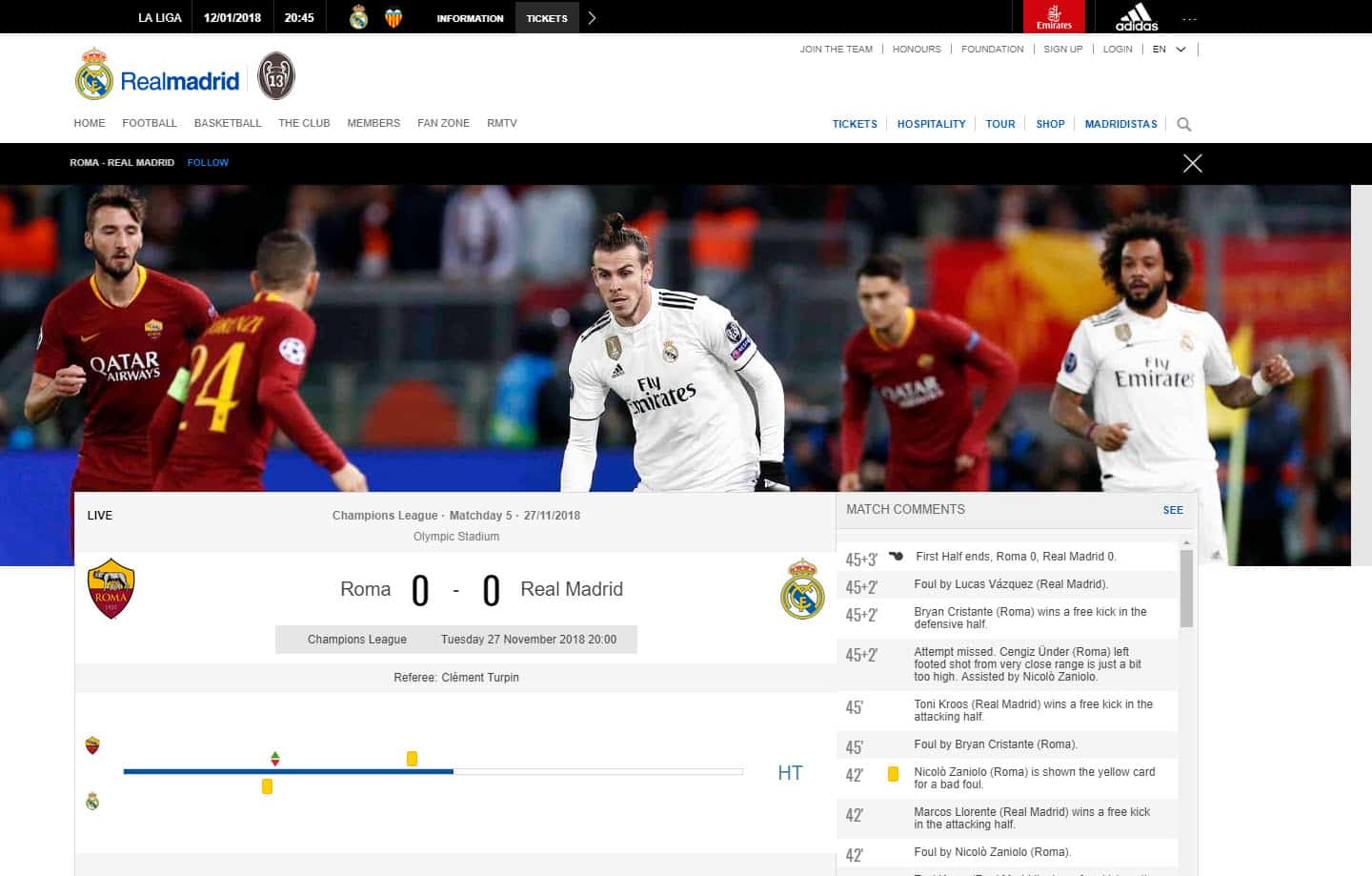1372x876 pixels.
Task: Click the match timeline progress bar
Action: [x=433, y=771]
